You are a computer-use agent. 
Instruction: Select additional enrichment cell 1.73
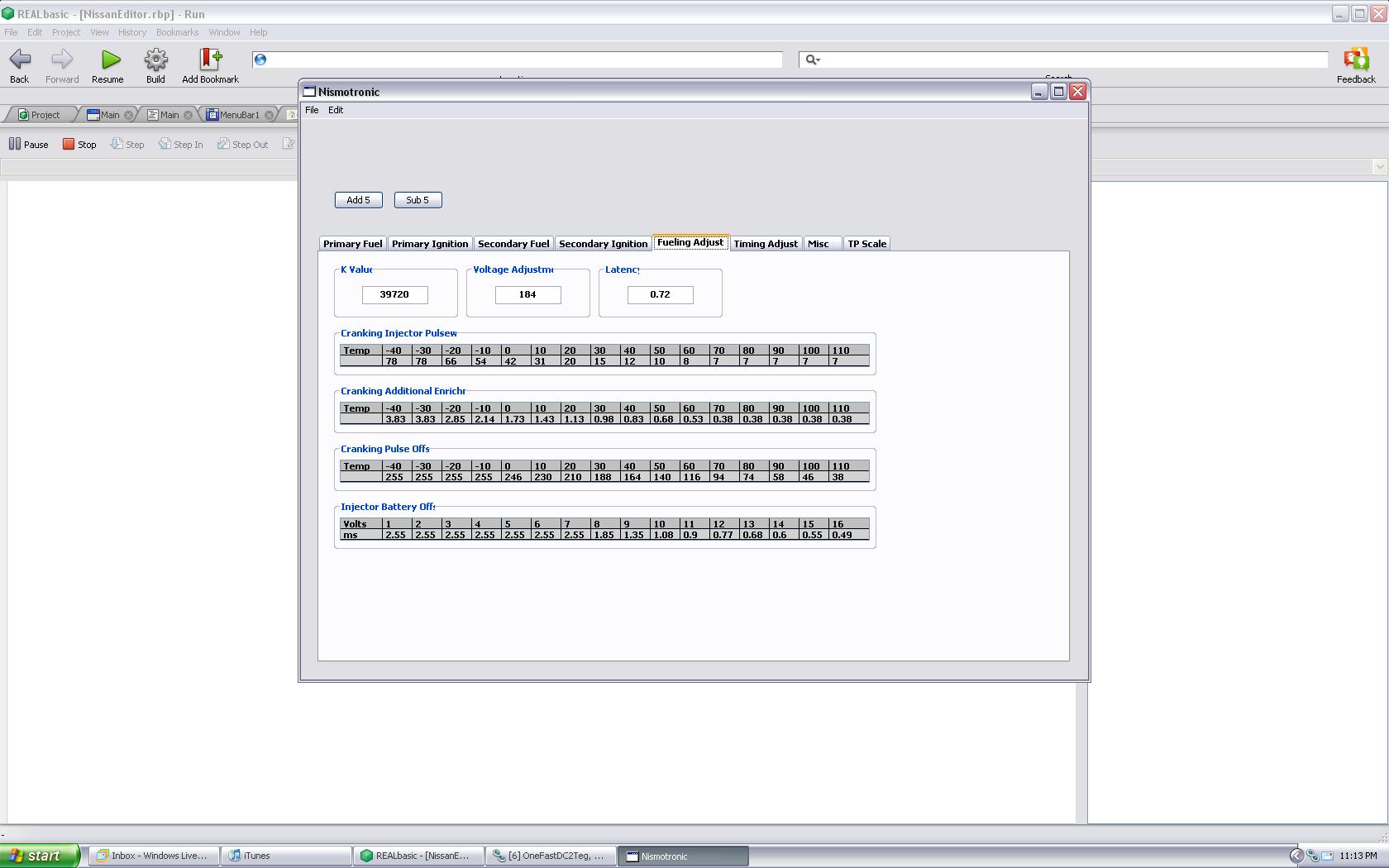[516, 419]
